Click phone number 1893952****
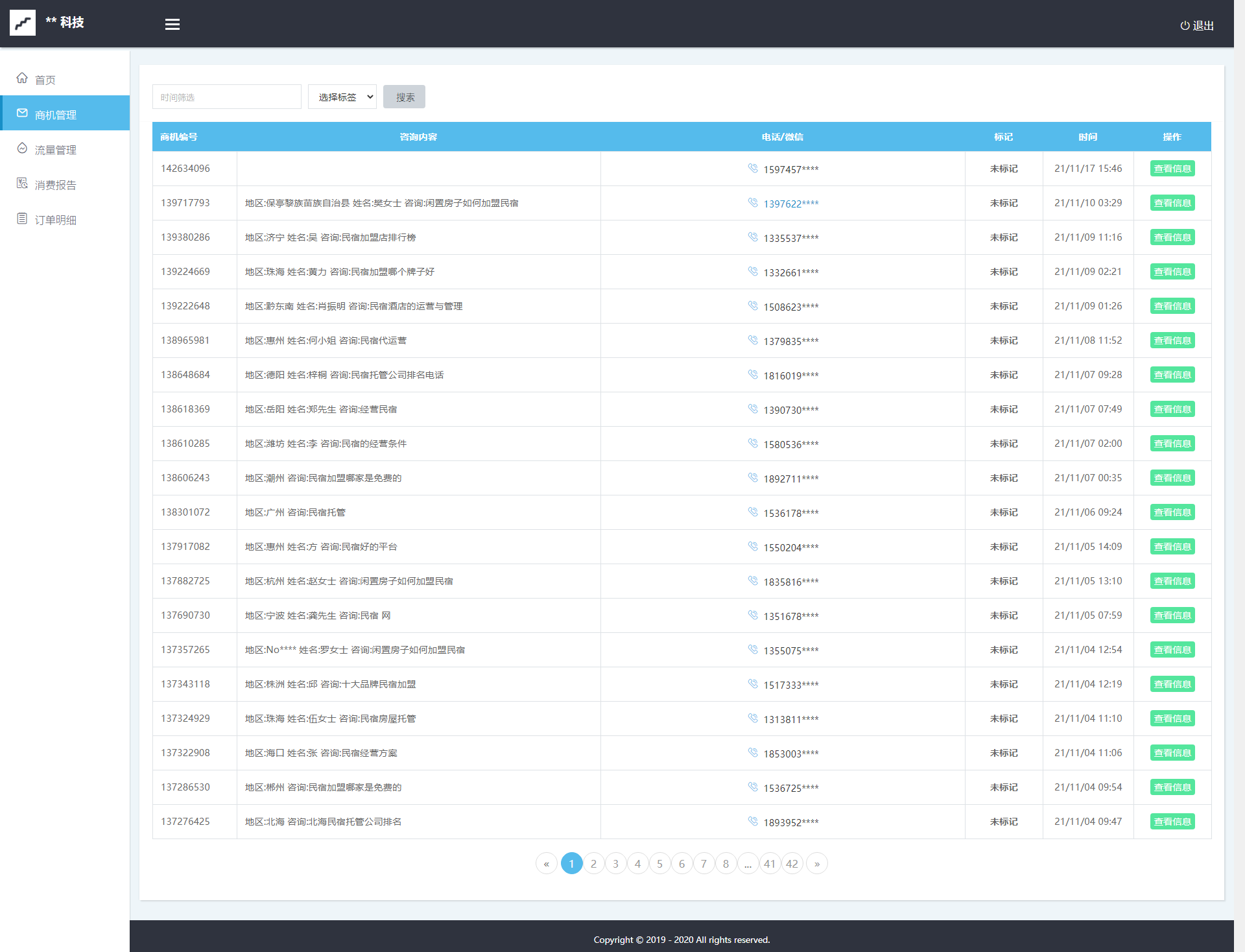 [791, 822]
